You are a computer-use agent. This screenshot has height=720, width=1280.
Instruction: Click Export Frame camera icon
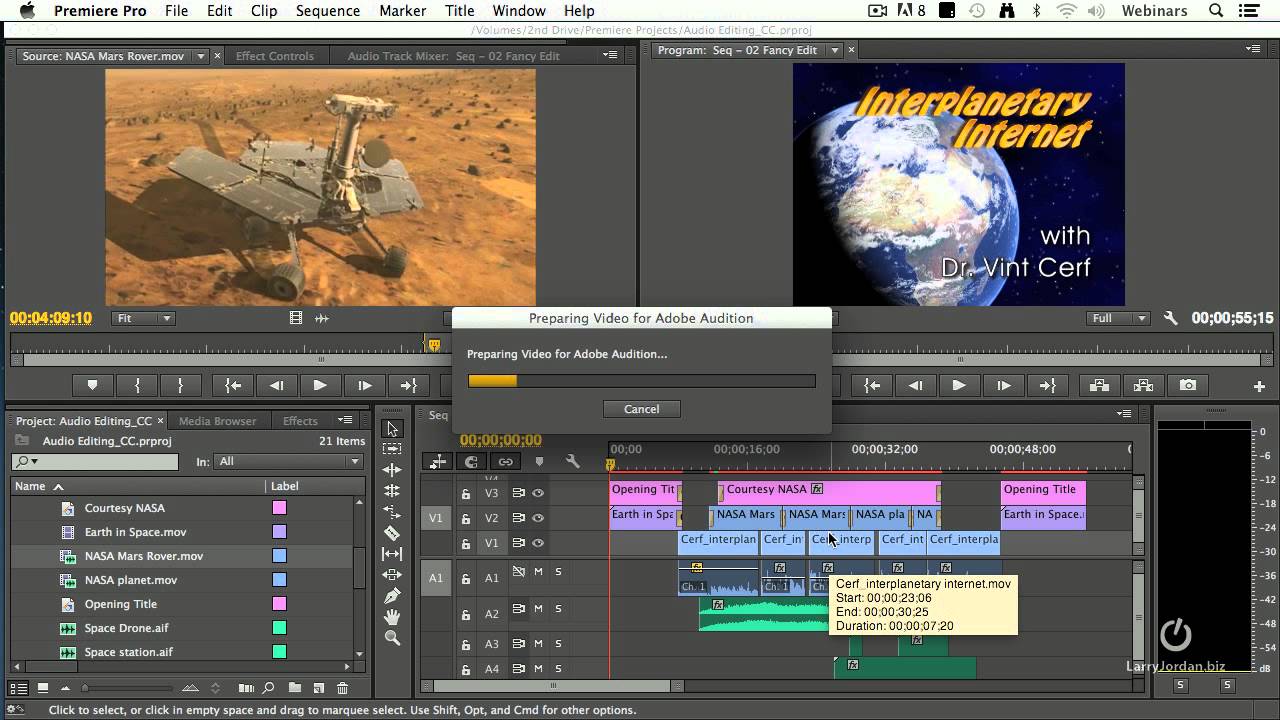pyautogui.click(x=1187, y=385)
